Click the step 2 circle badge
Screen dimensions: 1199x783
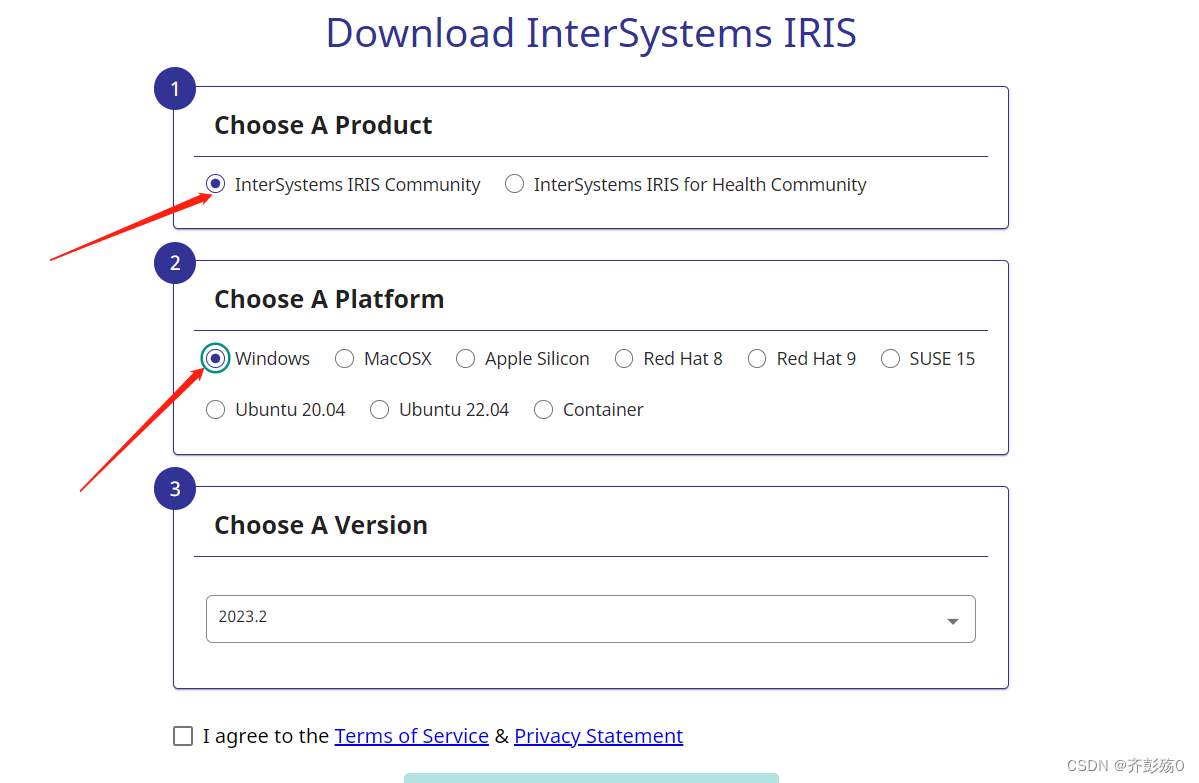coord(174,263)
